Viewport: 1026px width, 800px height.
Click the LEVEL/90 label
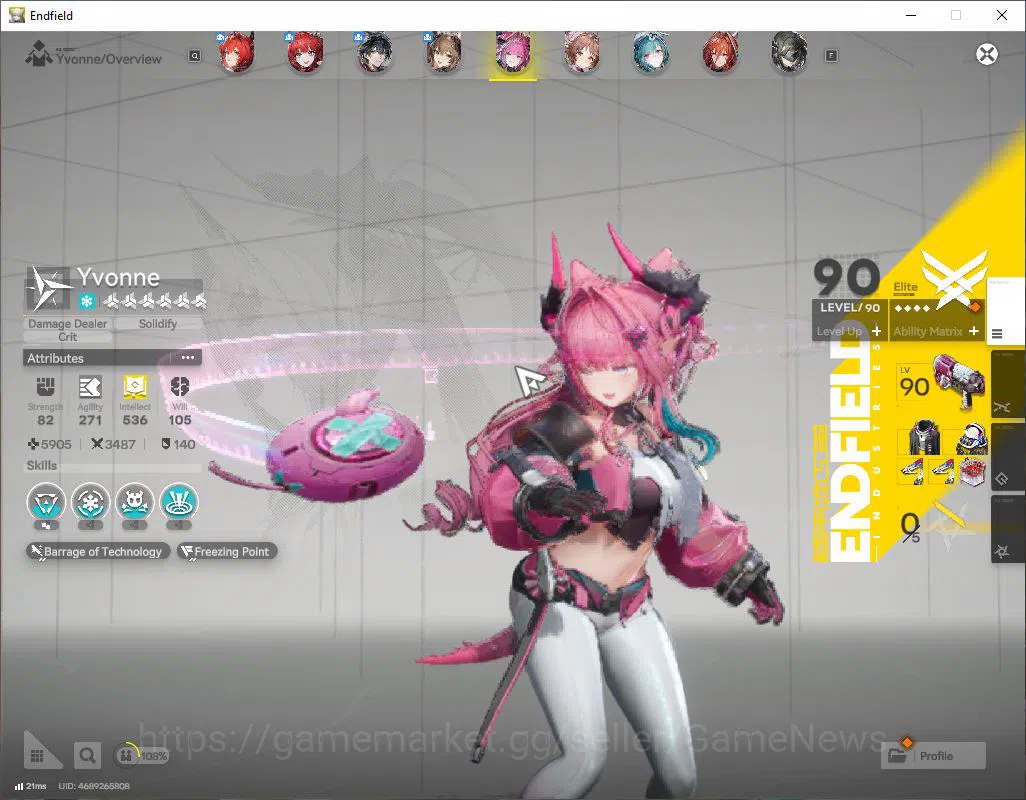(x=850, y=307)
